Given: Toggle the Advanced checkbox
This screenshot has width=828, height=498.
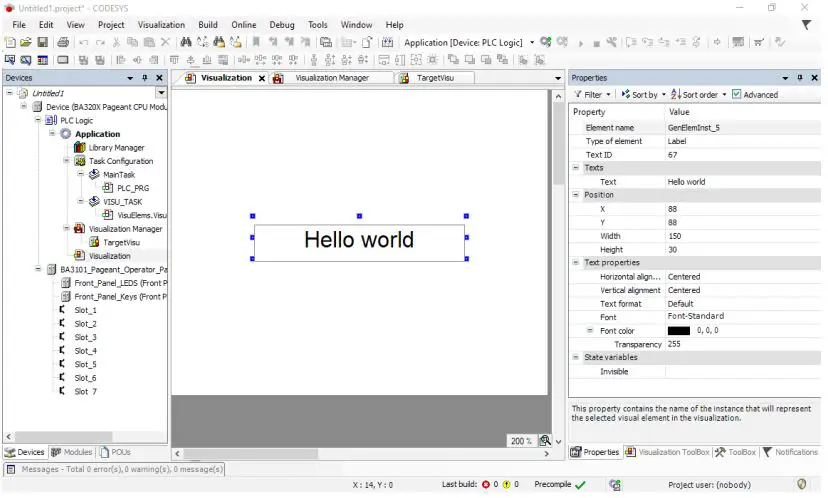Looking at the screenshot, I should (x=737, y=95).
